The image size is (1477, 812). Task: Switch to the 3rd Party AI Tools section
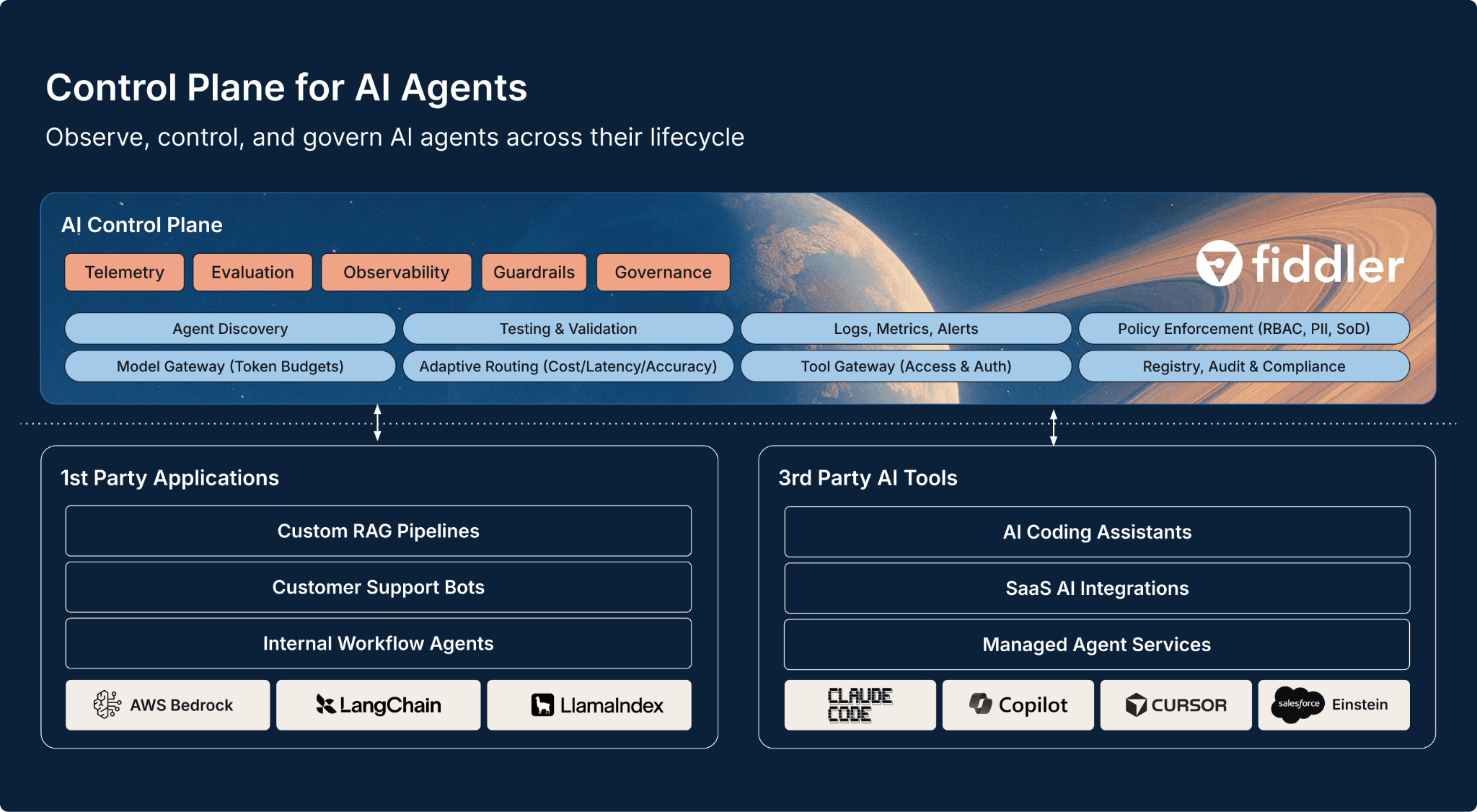click(867, 477)
